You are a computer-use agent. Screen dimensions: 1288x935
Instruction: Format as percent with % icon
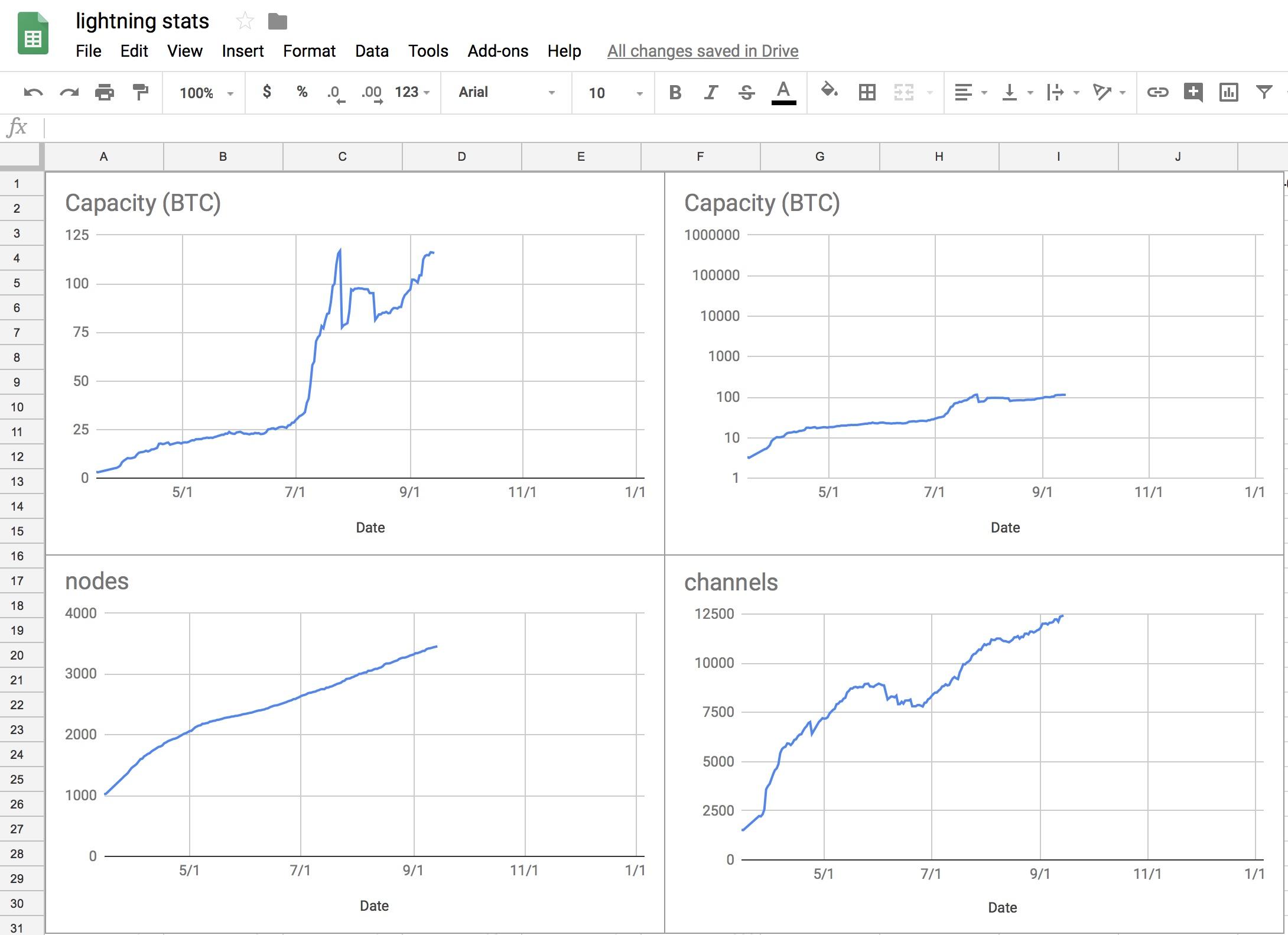[x=302, y=92]
